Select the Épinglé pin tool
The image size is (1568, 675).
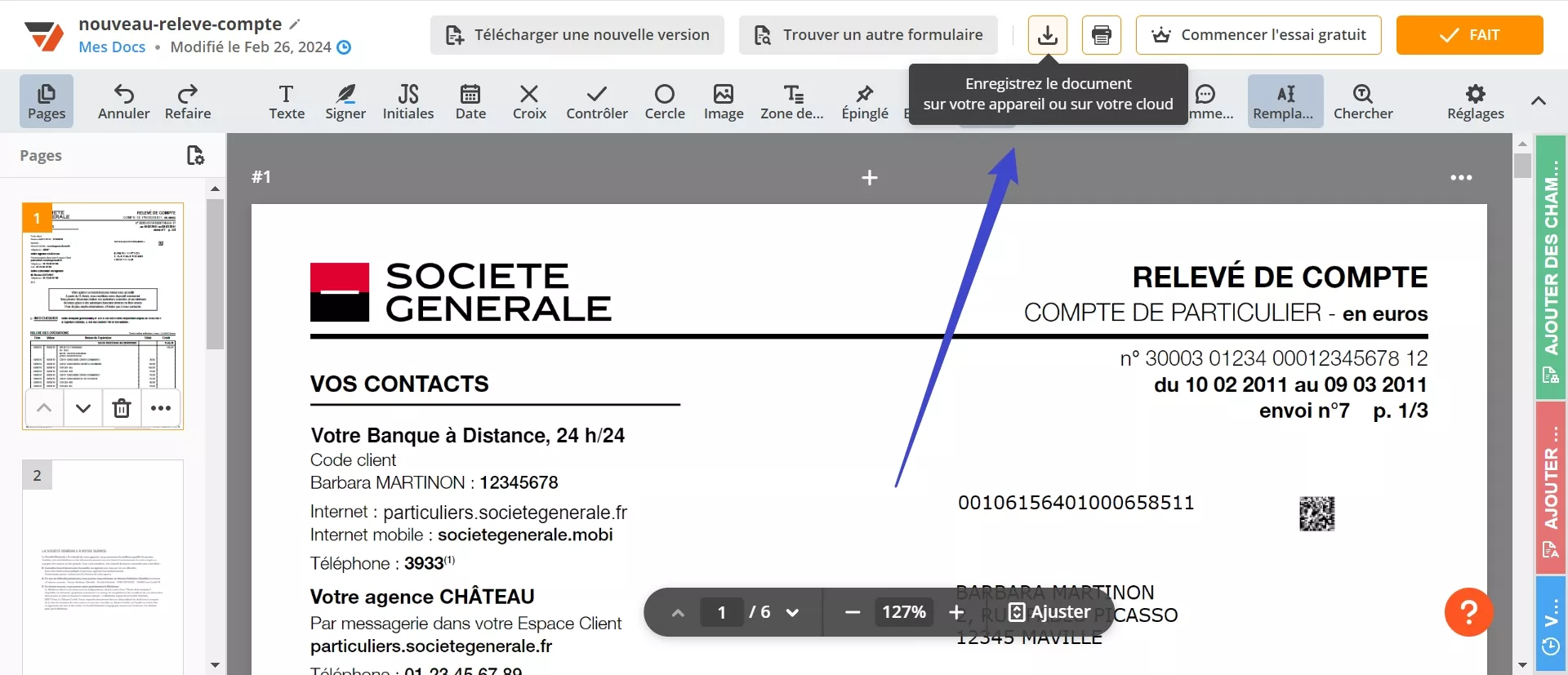pos(865,101)
